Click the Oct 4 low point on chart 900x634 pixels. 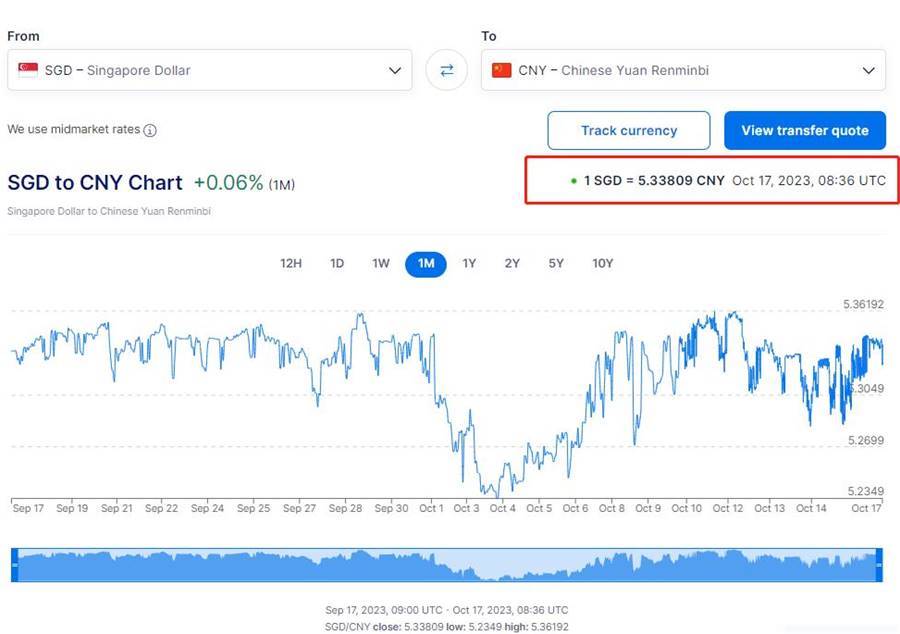pos(497,496)
